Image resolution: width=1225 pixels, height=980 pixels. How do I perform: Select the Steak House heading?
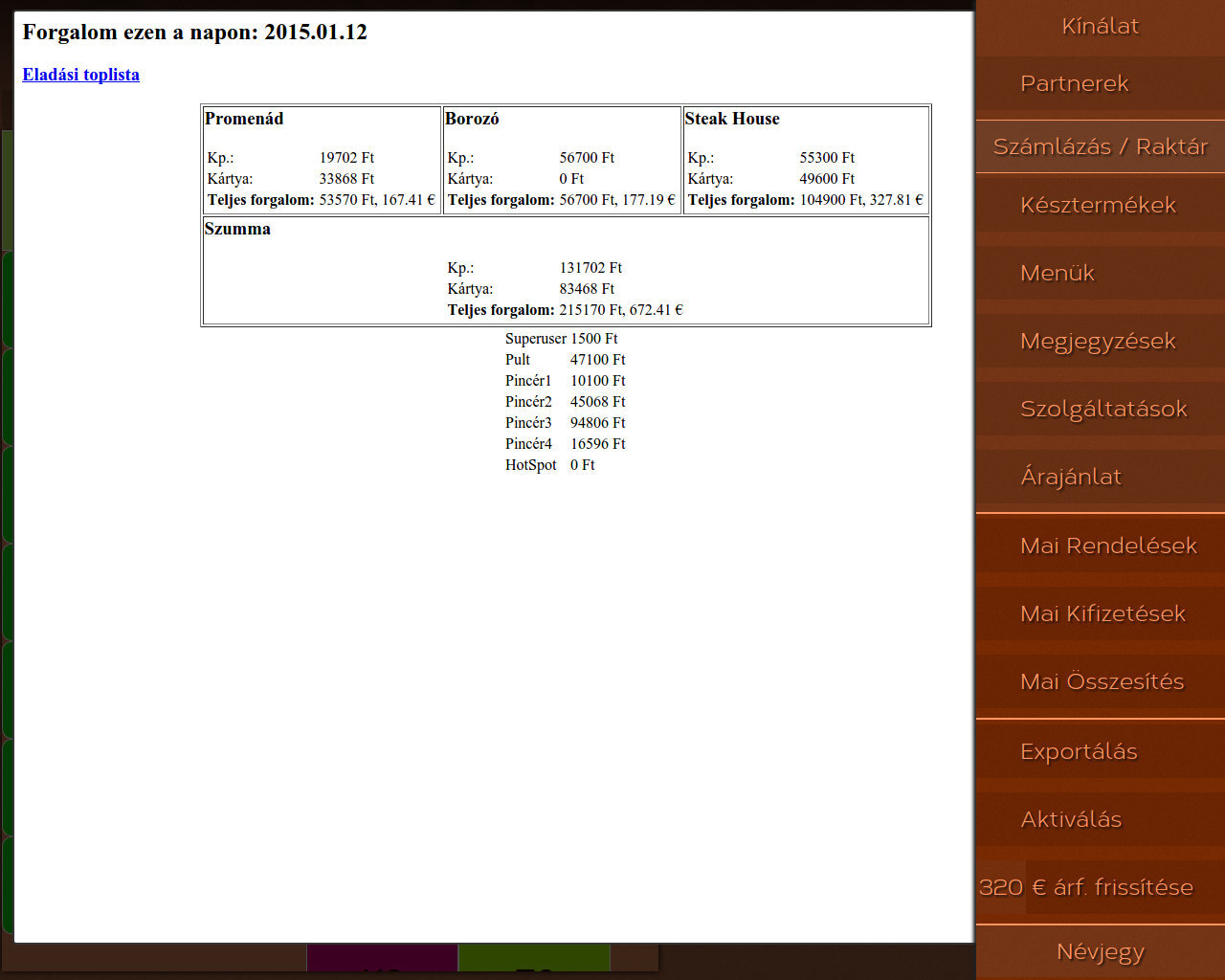[732, 119]
